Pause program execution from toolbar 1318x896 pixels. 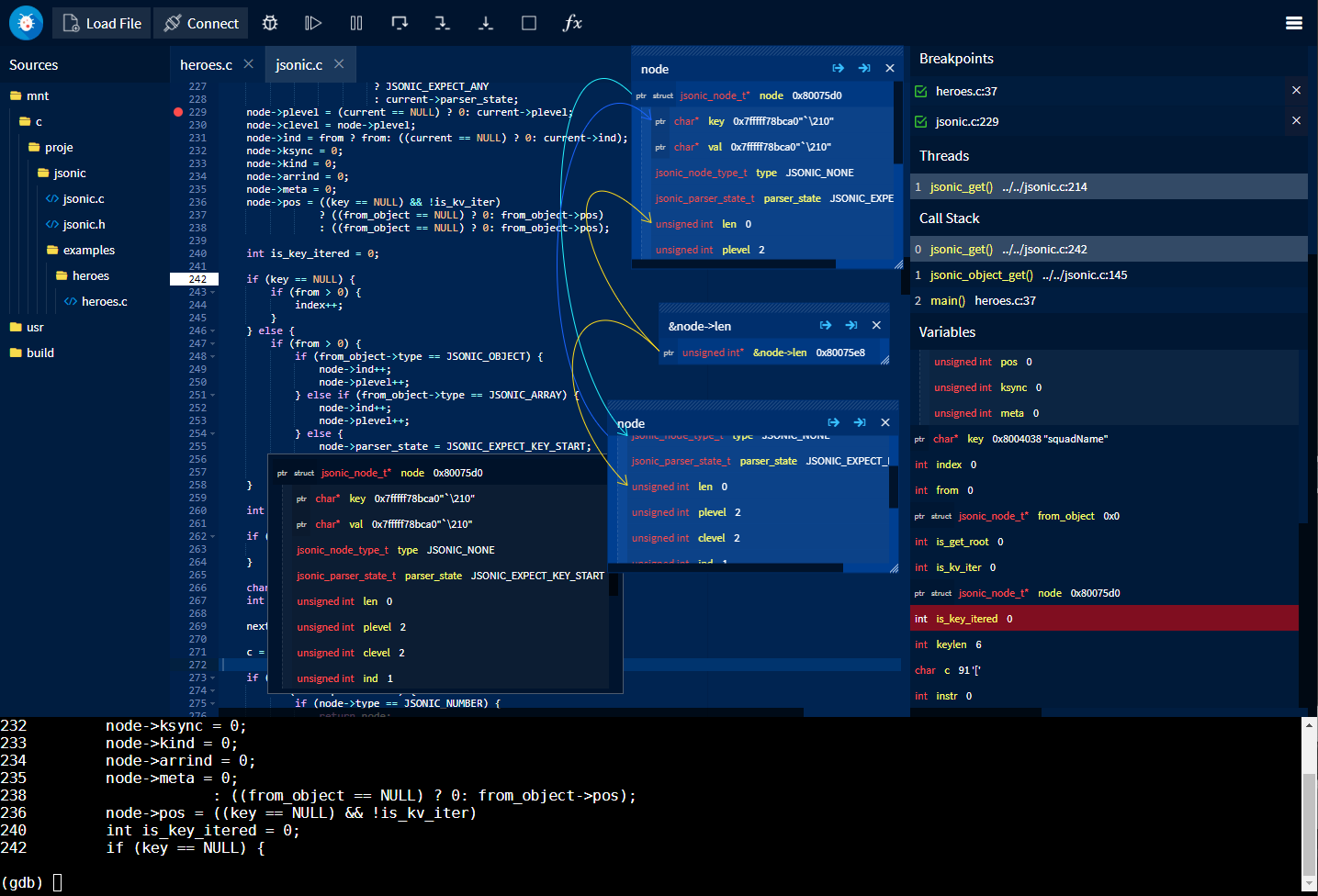356,23
